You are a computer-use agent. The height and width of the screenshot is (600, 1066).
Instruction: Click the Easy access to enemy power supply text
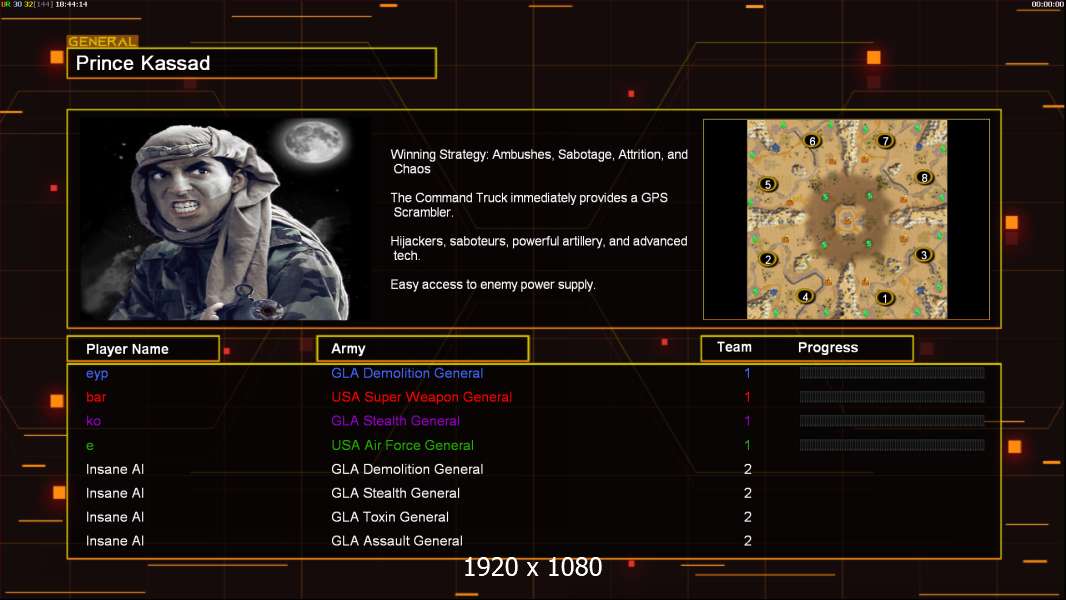[x=493, y=285]
